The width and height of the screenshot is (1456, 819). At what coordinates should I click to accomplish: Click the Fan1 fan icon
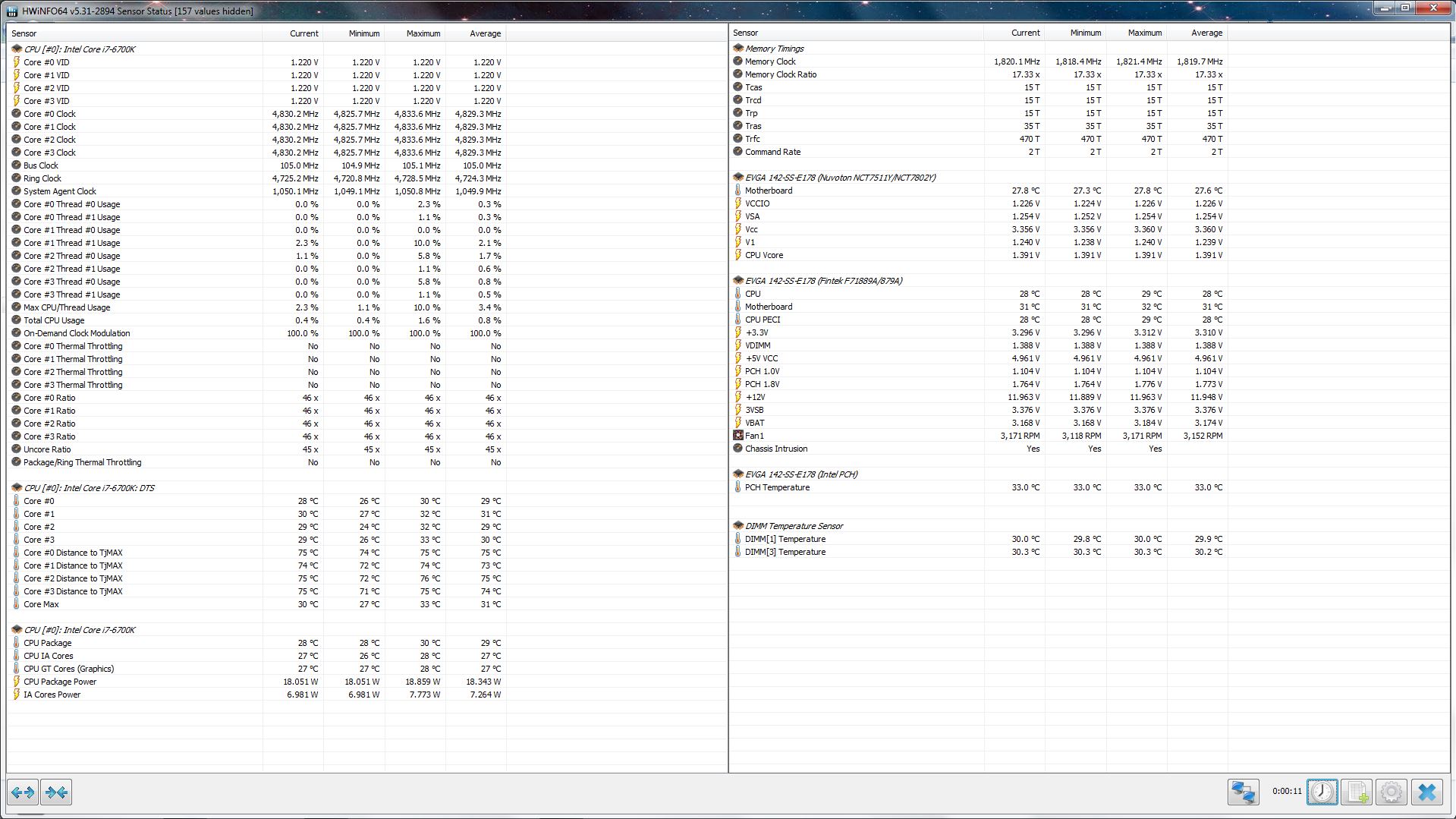(x=737, y=436)
